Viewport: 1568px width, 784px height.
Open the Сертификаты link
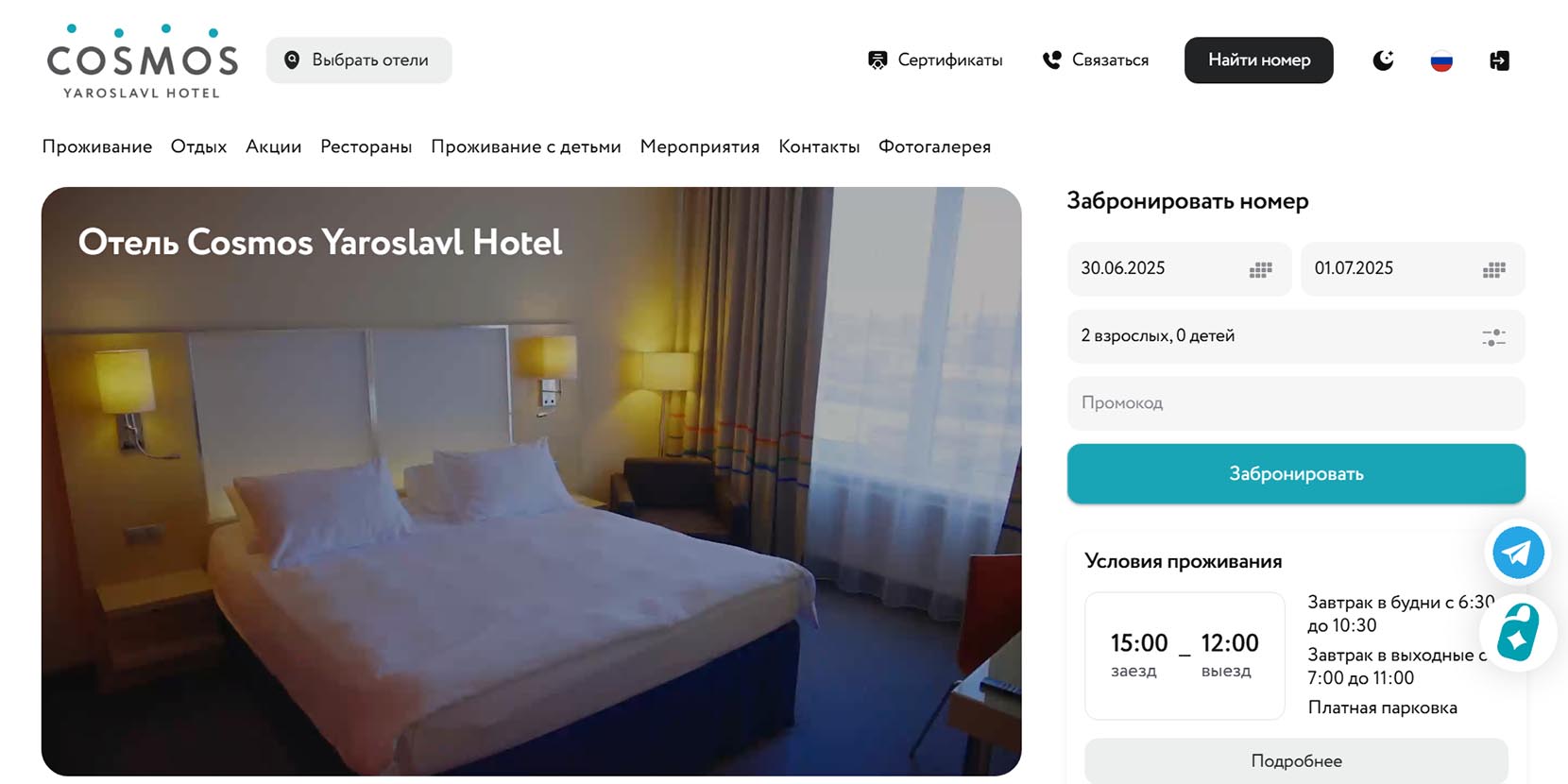pos(935,60)
